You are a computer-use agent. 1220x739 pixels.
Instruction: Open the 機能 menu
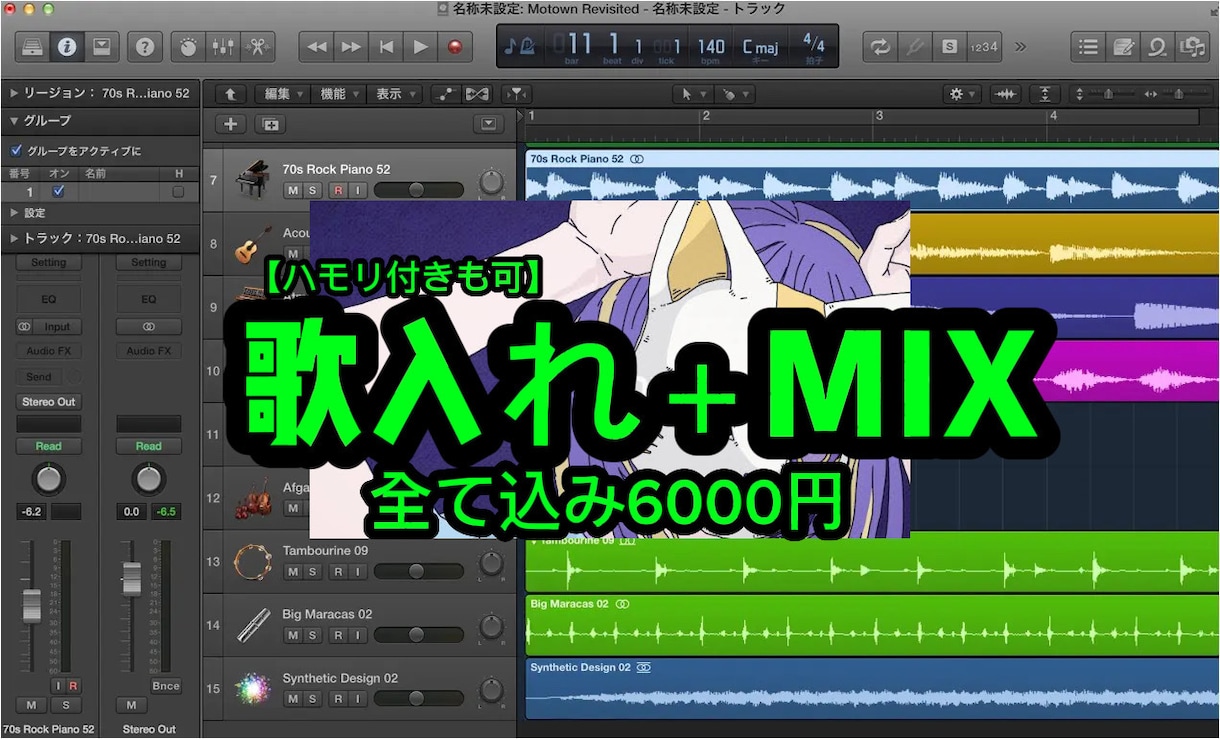coord(339,94)
